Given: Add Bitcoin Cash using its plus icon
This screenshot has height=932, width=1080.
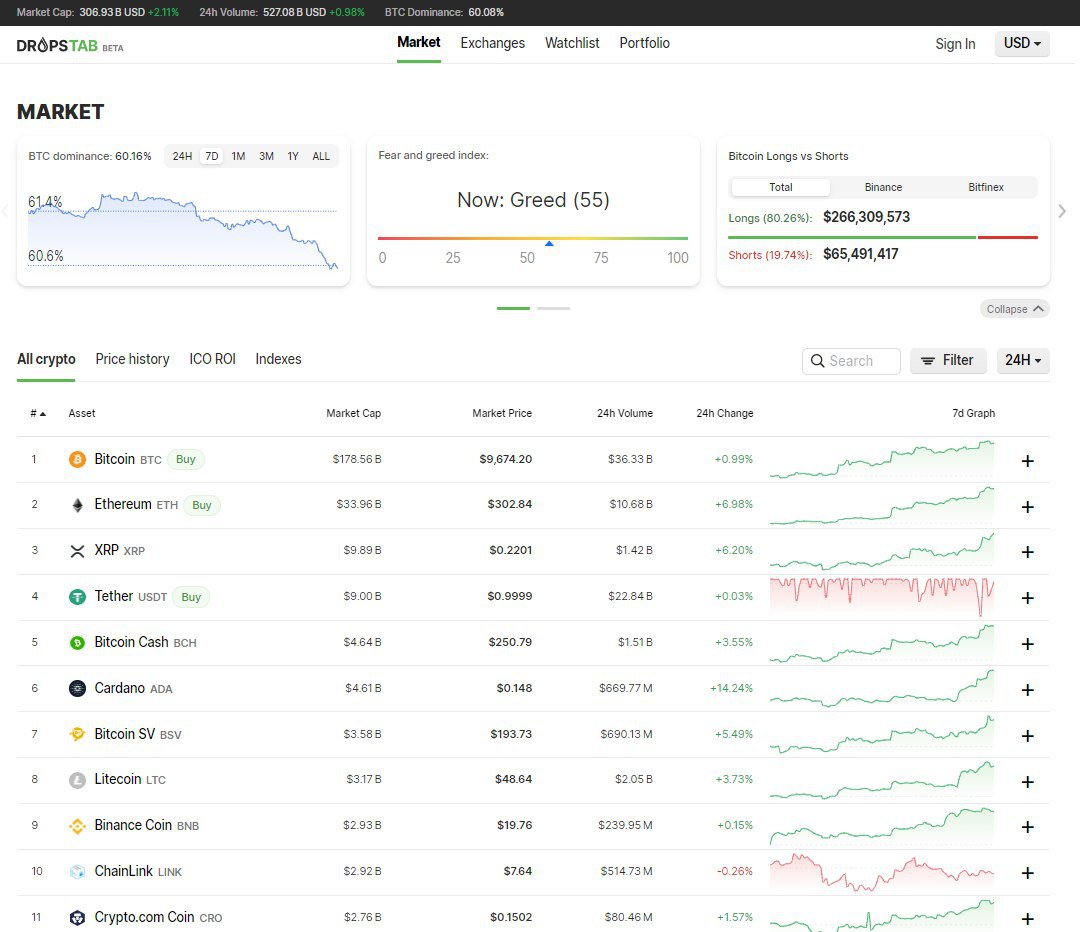Looking at the screenshot, I should pos(1028,644).
